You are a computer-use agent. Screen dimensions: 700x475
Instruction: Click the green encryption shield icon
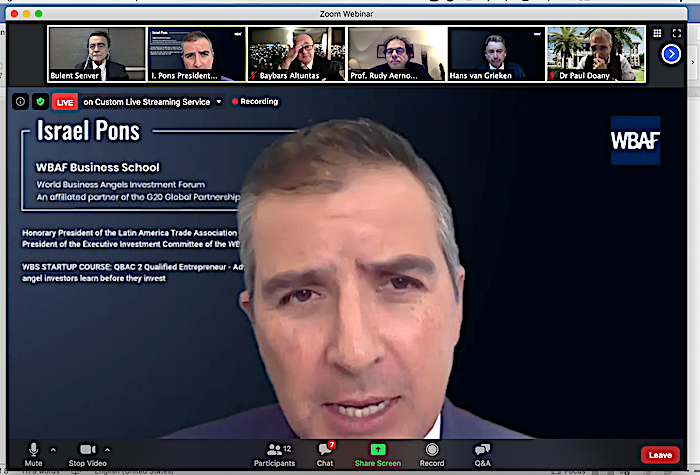(40, 101)
